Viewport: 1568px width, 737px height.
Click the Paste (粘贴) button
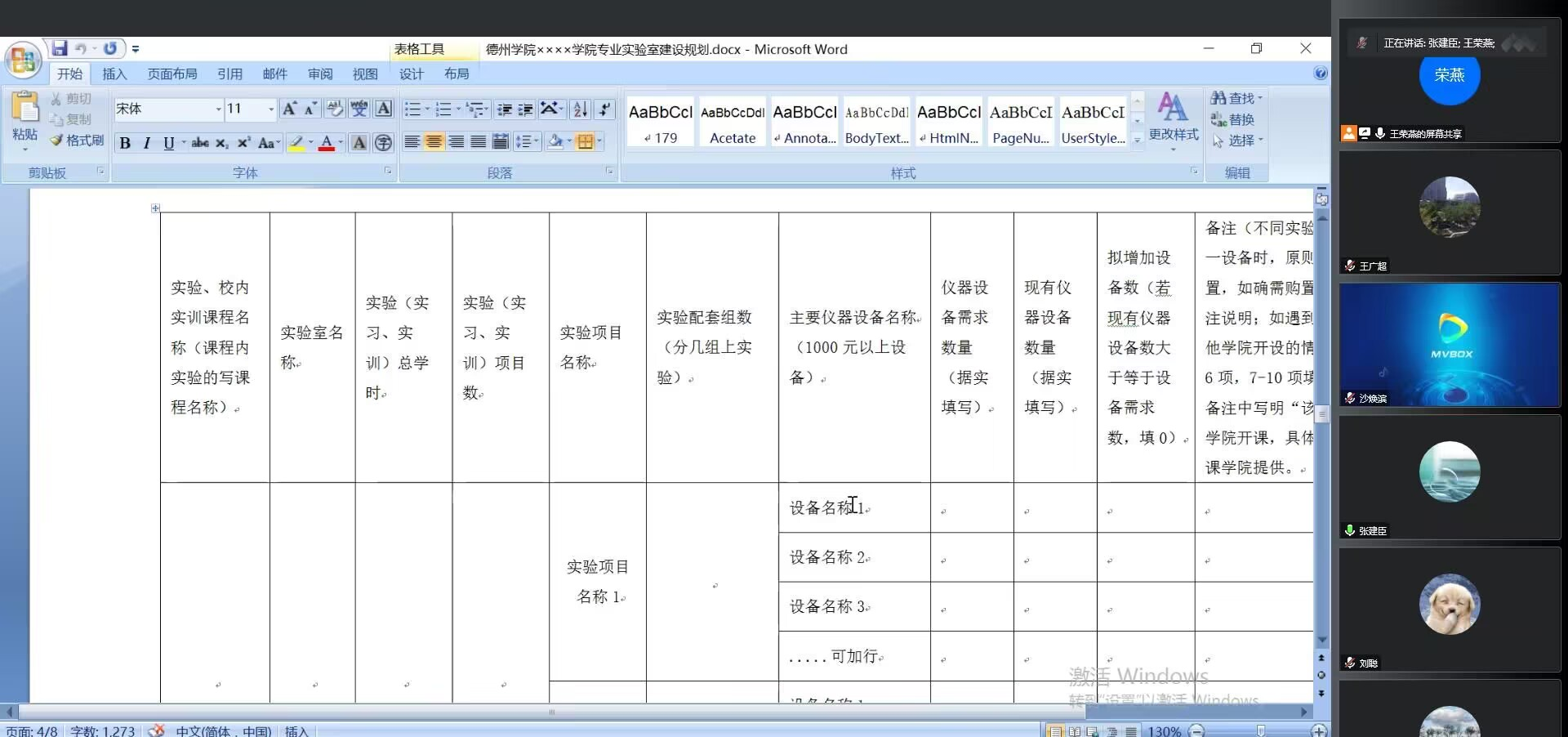pyautogui.click(x=24, y=120)
